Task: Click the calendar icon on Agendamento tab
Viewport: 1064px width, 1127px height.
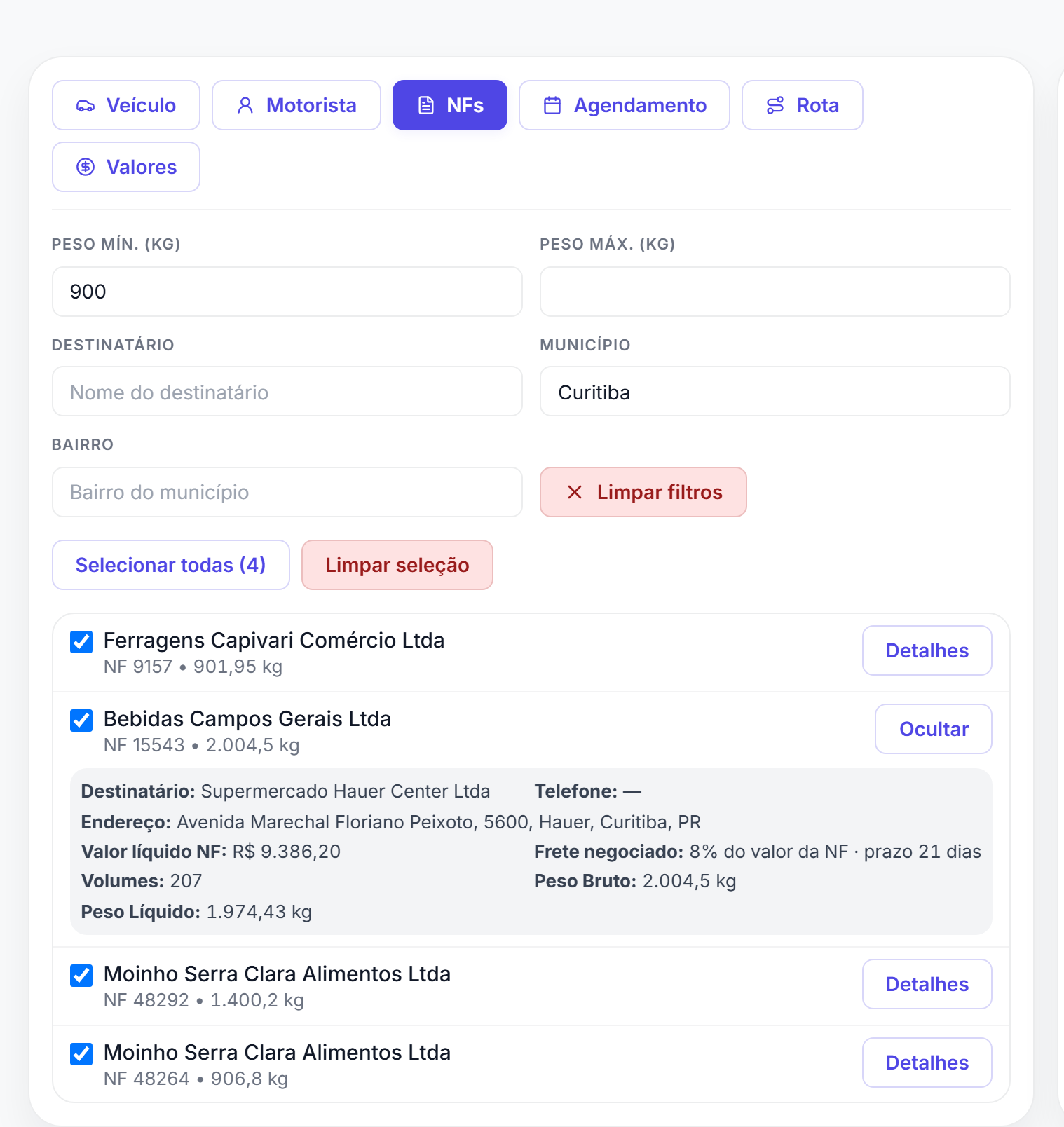Action: pyautogui.click(x=552, y=106)
